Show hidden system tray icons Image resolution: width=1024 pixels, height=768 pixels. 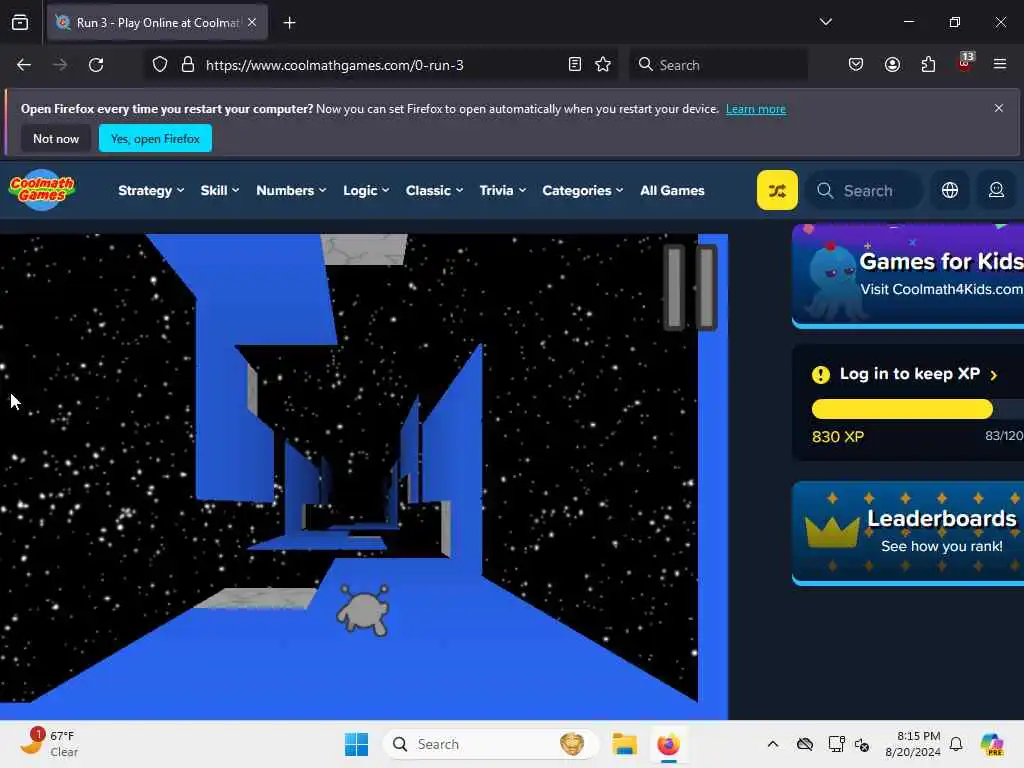pos(773,744)
